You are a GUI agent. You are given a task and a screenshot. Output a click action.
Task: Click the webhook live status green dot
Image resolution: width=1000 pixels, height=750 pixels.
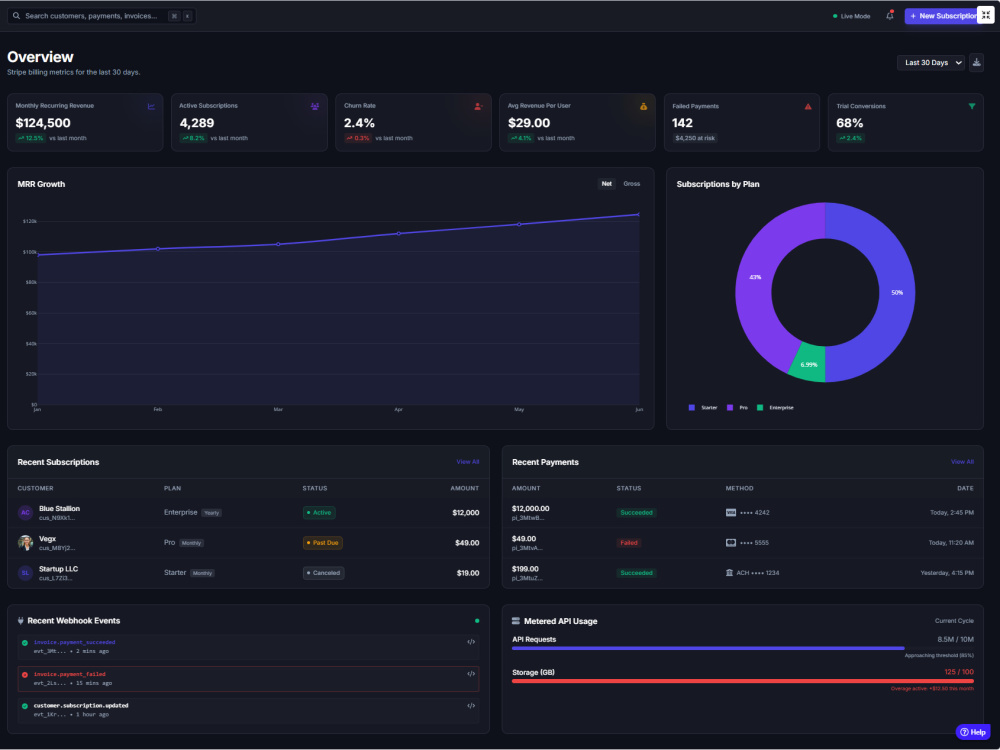pyautogui.click(x=477, y=621)
